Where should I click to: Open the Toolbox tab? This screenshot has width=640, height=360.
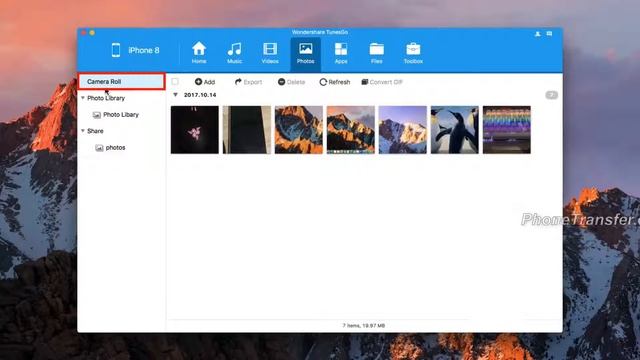point(413,53)
